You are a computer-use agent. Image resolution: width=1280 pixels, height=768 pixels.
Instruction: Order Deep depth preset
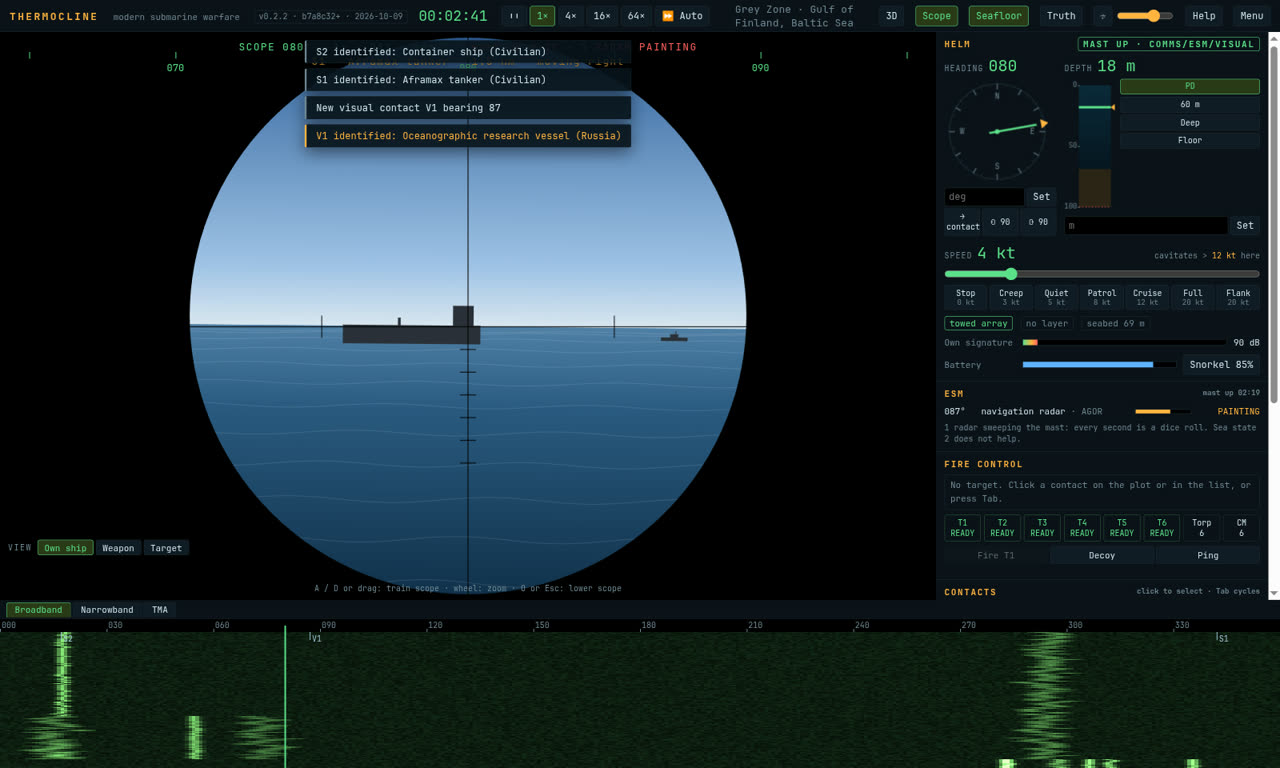[1190, 123]
